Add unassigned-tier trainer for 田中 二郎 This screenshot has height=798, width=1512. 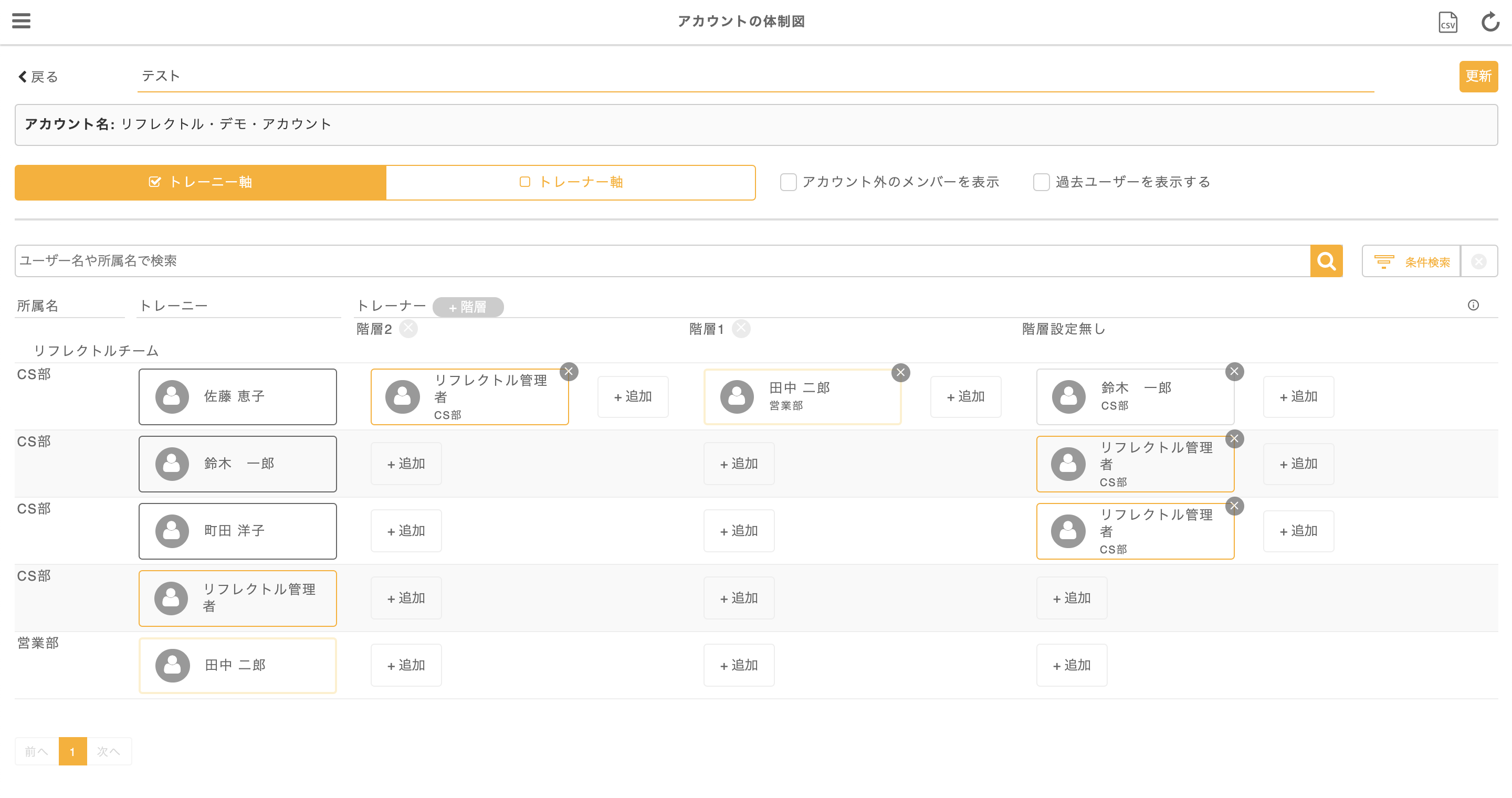(1072, 665)
